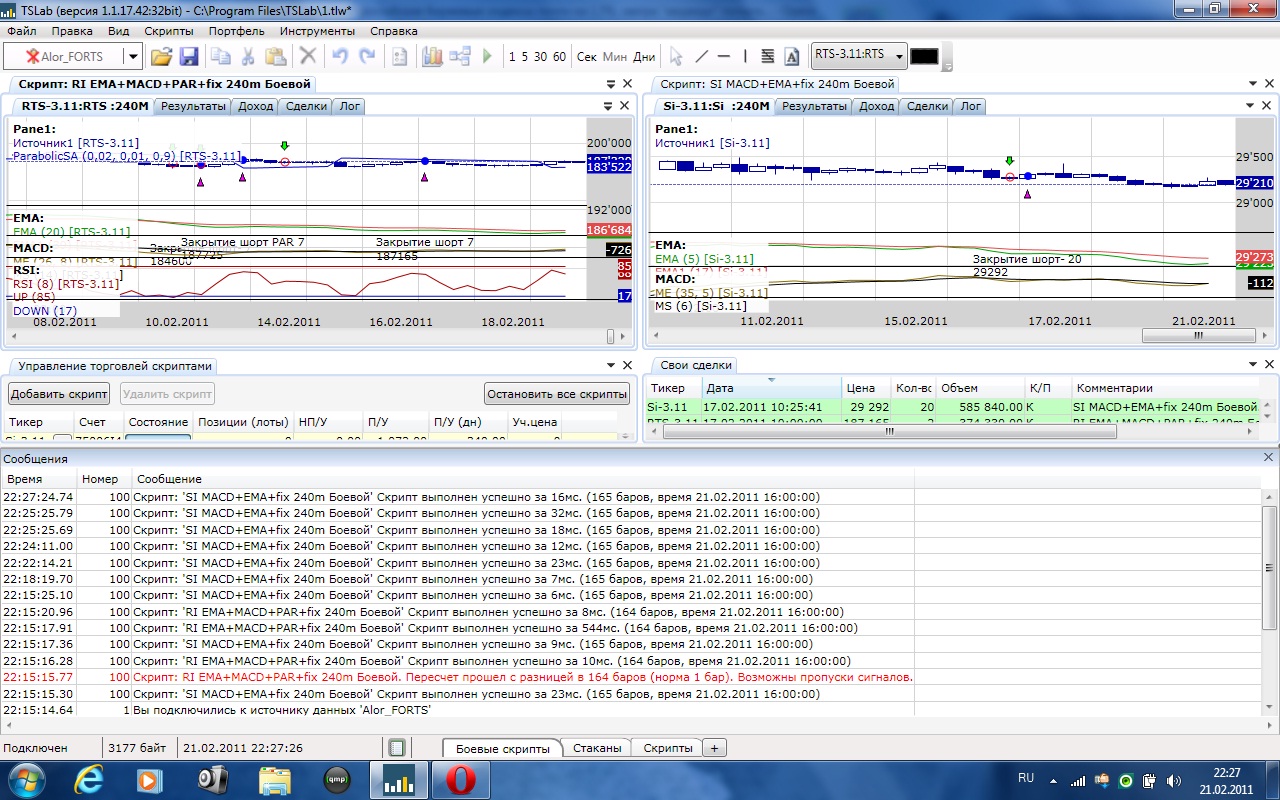Screen dimensions: 1280x800
Task: Select the 30 interval option
Action: point(540,57)
